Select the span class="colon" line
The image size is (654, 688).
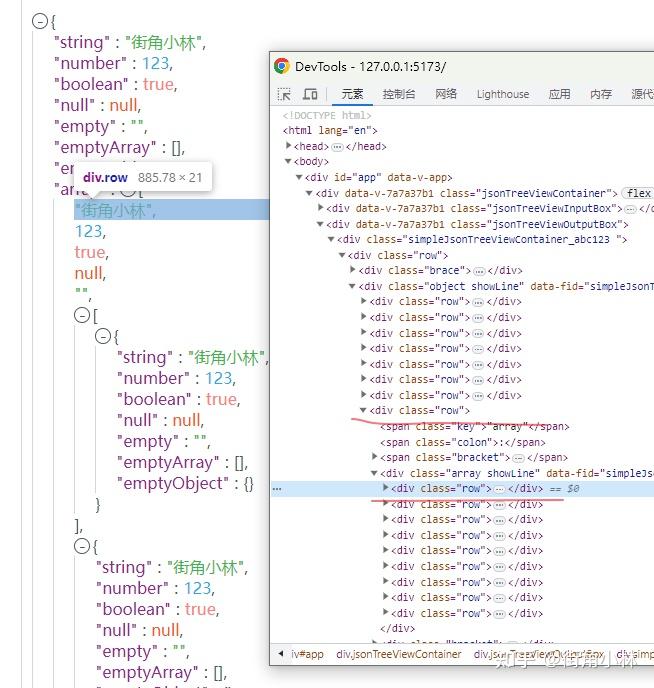tap(463, 442)
